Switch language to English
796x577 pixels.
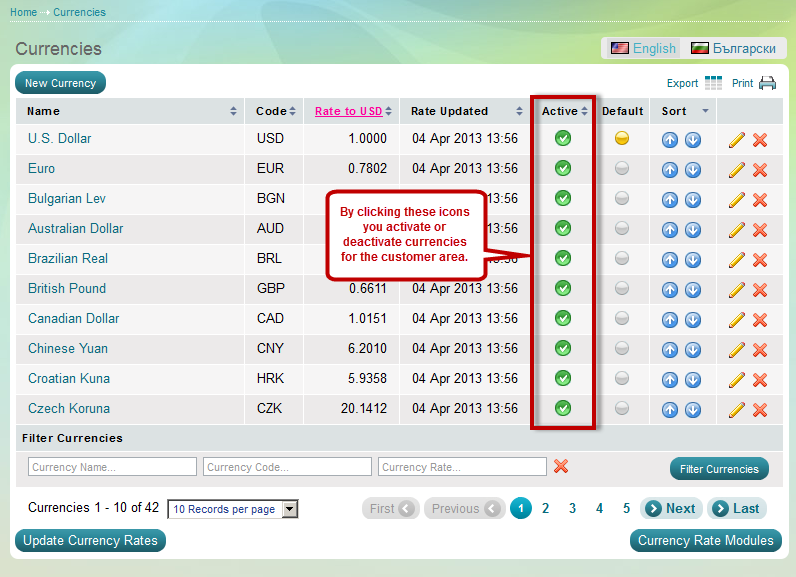(x=644, y=48)
